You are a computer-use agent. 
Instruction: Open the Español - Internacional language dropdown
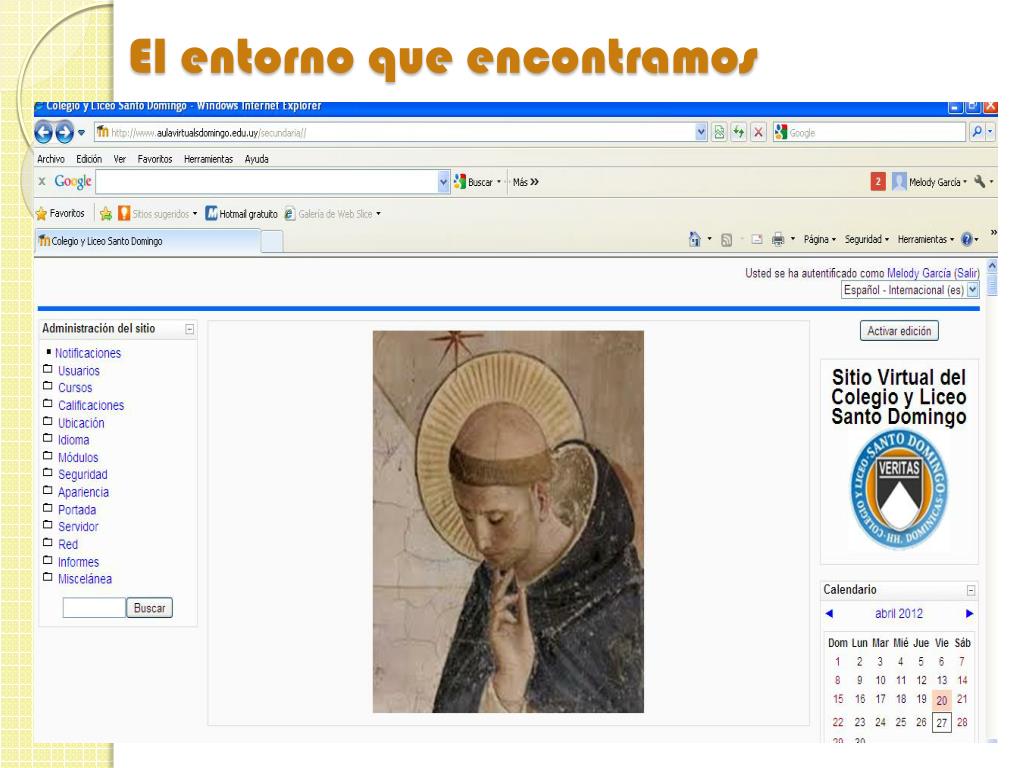coord(910,290)
